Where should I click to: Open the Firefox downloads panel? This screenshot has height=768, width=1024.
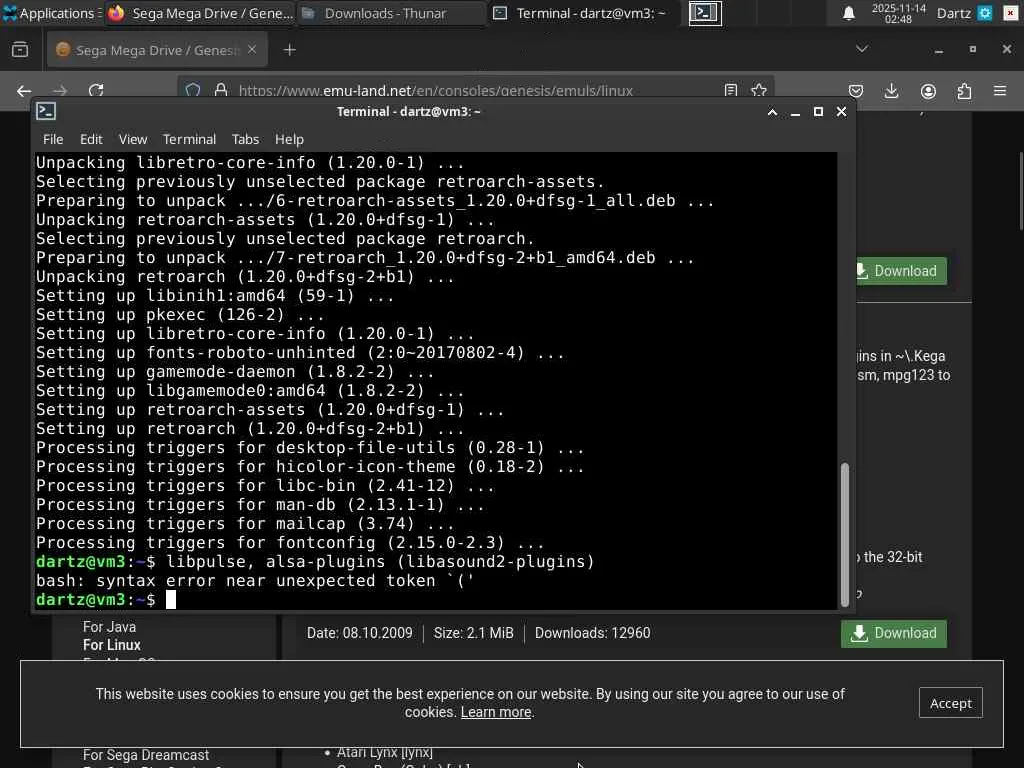pos(891,91)
